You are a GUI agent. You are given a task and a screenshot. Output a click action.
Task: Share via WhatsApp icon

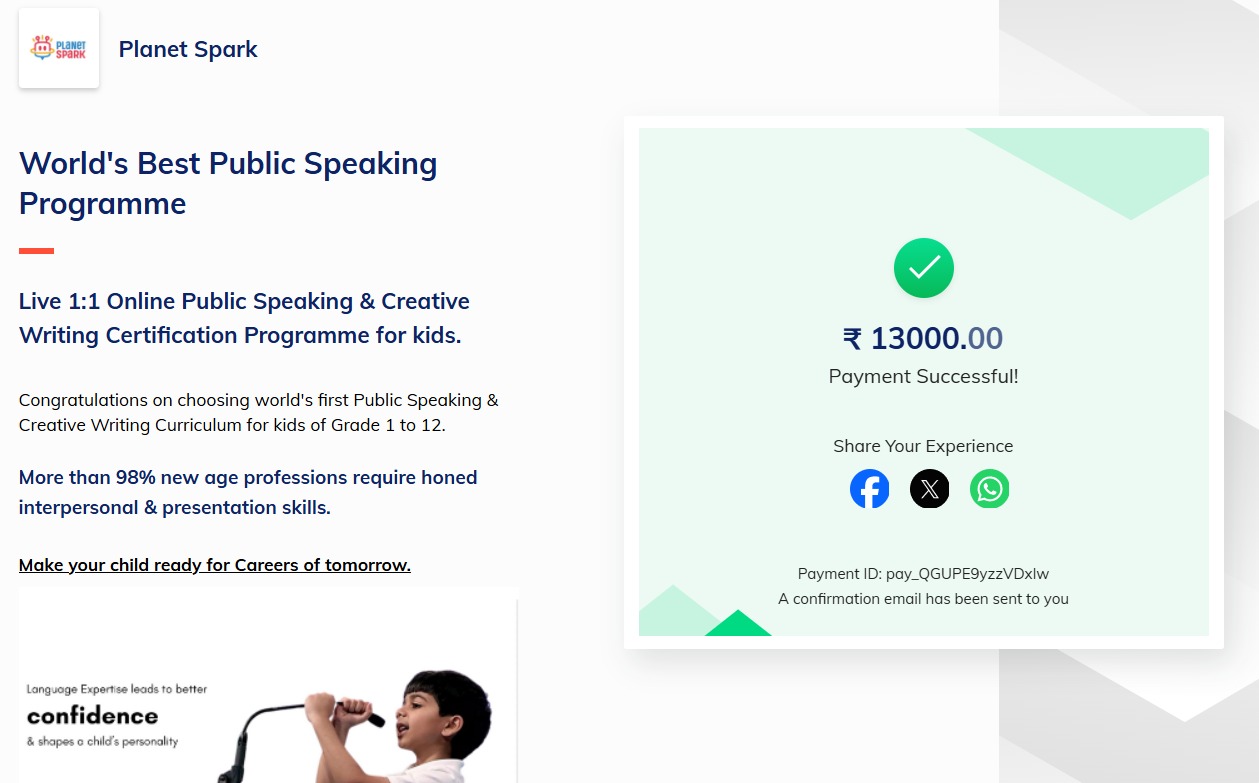[989, 489]
